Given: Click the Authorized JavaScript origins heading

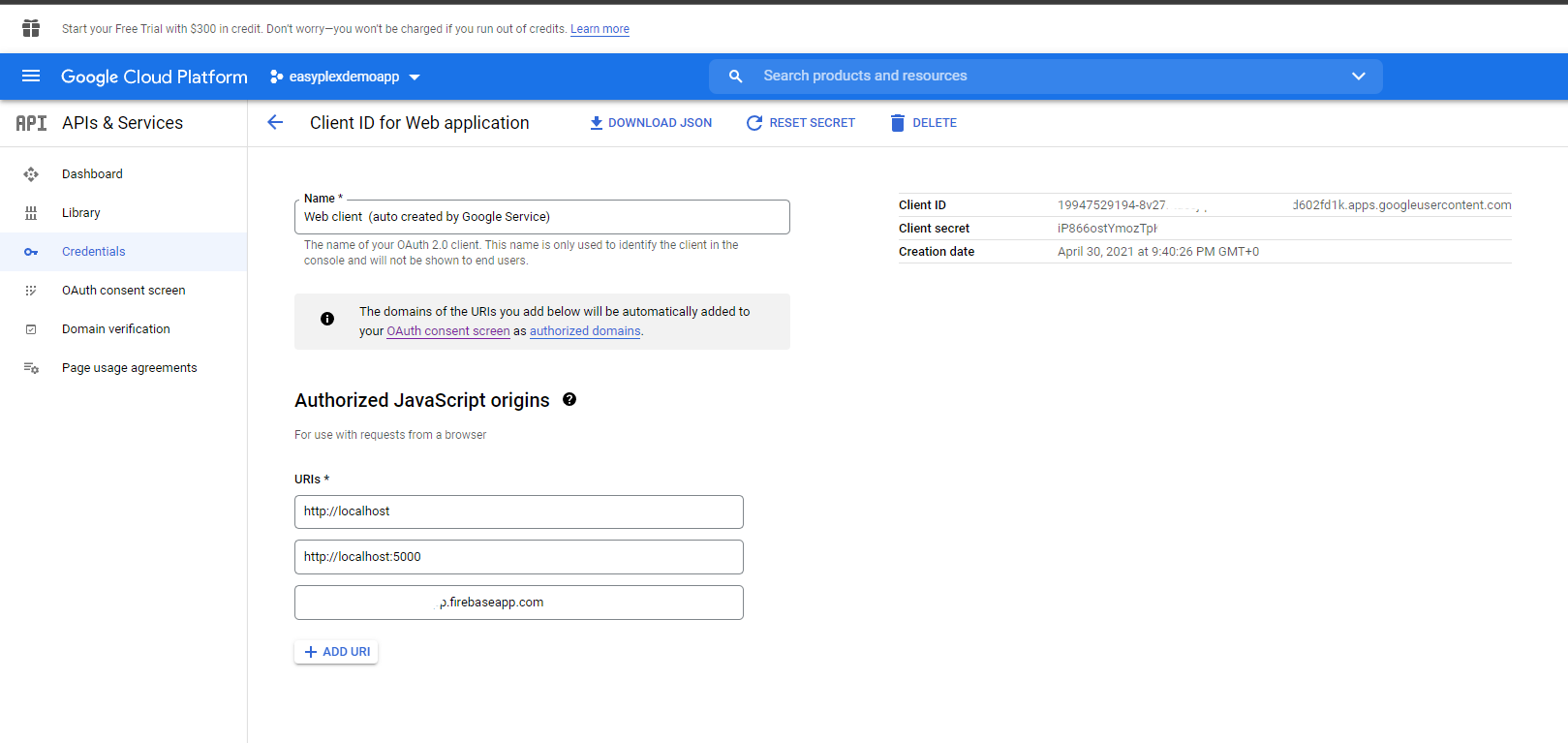Looking at the screenshot, I should coord(422,400).
